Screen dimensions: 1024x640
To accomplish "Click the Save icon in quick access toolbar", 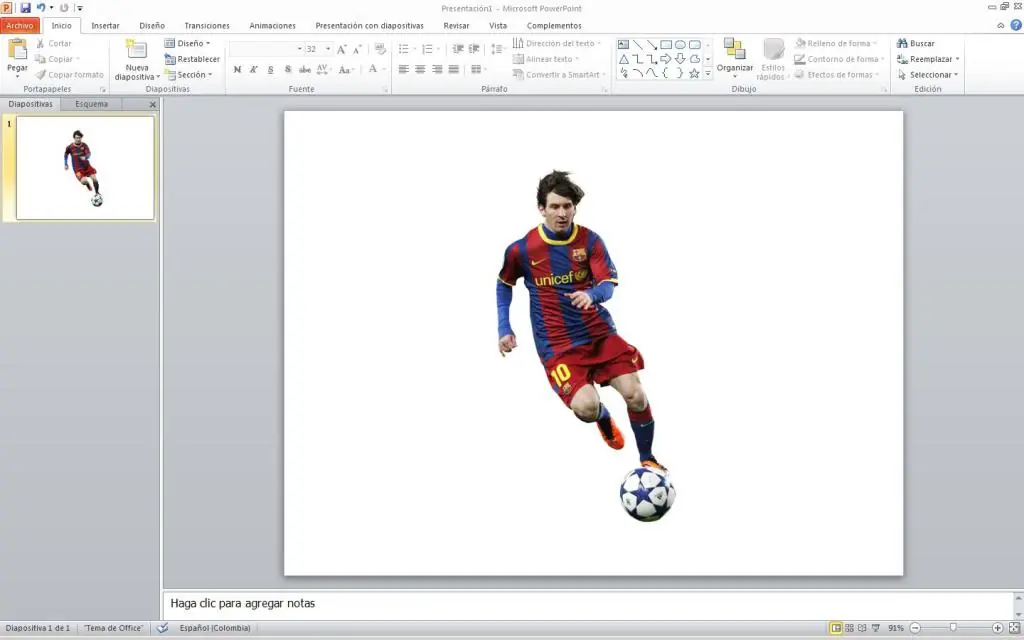I will coord(25,8).
